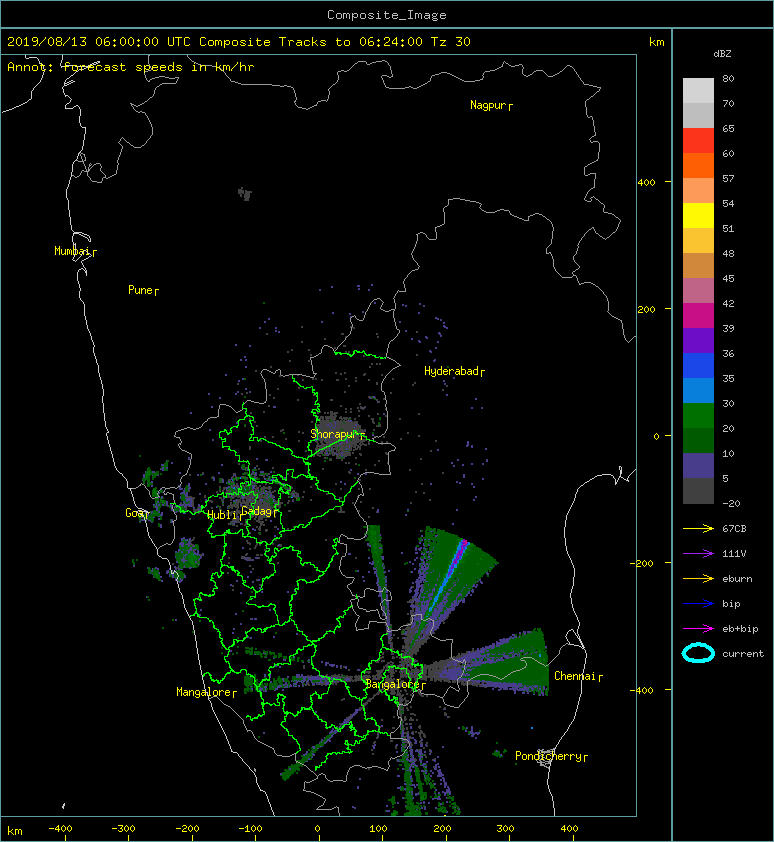
Task: Click the Bangalore city label
Action: pyautogui.click(x=393, y=684)
